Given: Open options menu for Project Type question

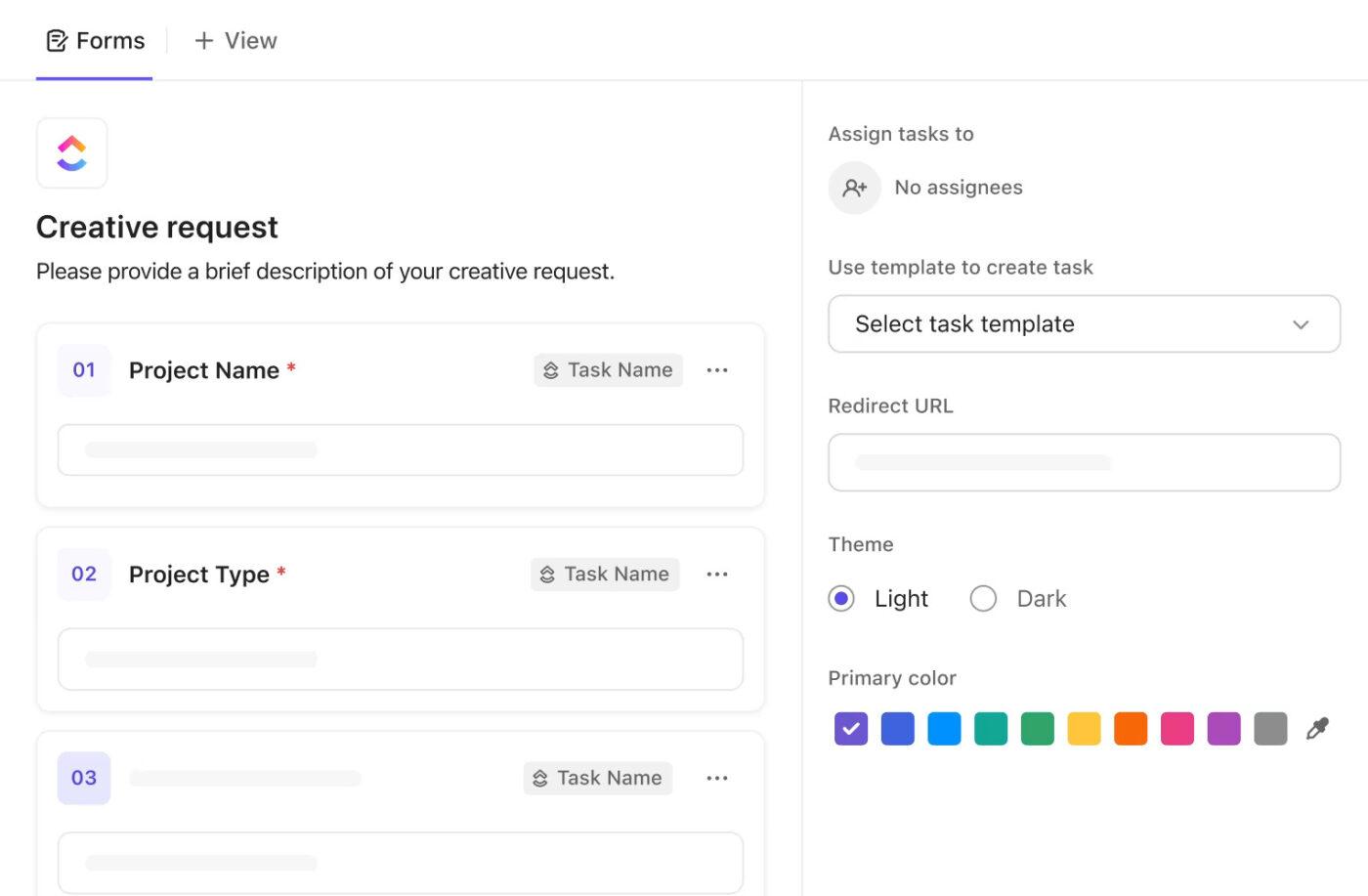Looking at the screenshot, I should (x=718, y=574).
